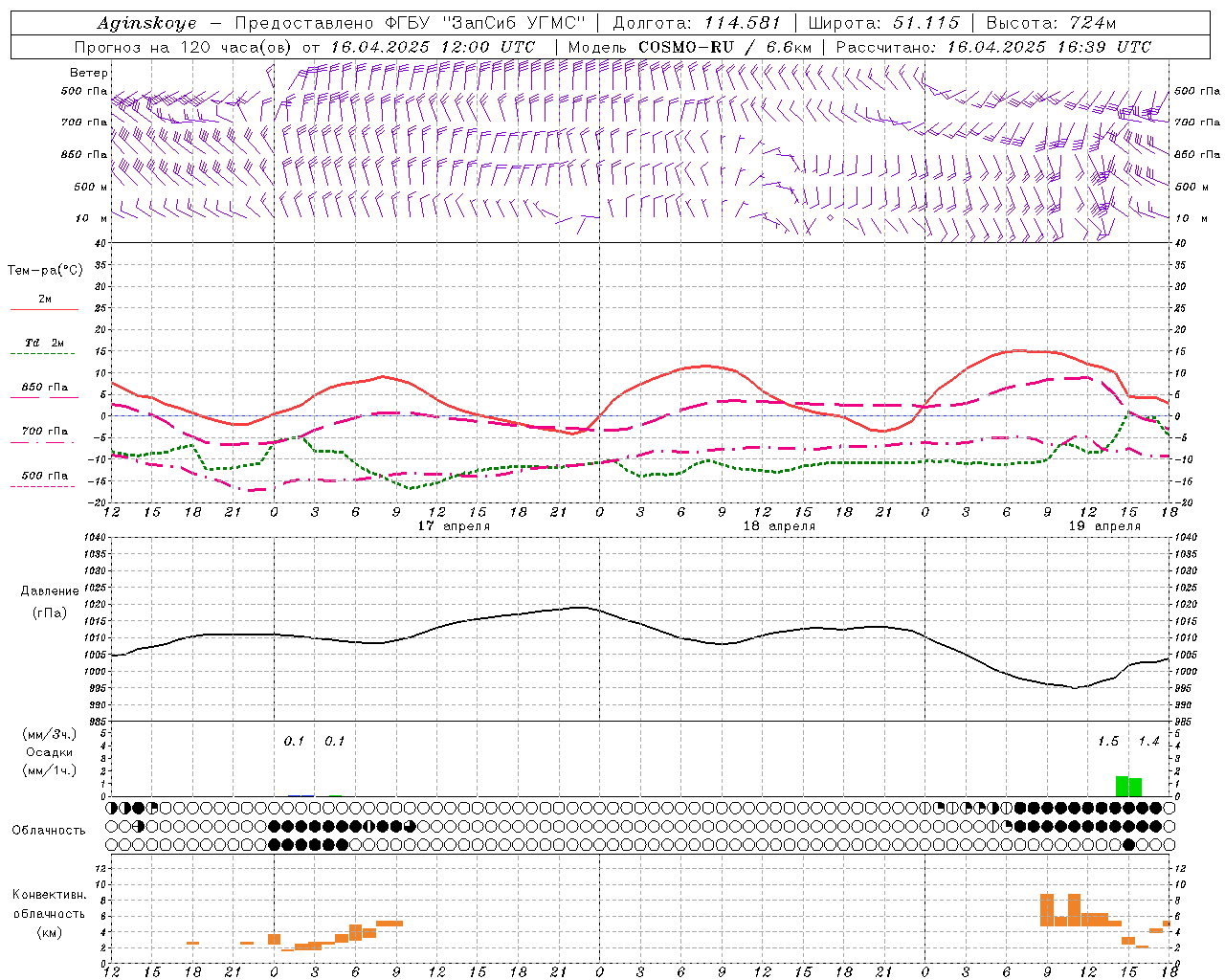Click the '19 апреля' date label

1104,526
